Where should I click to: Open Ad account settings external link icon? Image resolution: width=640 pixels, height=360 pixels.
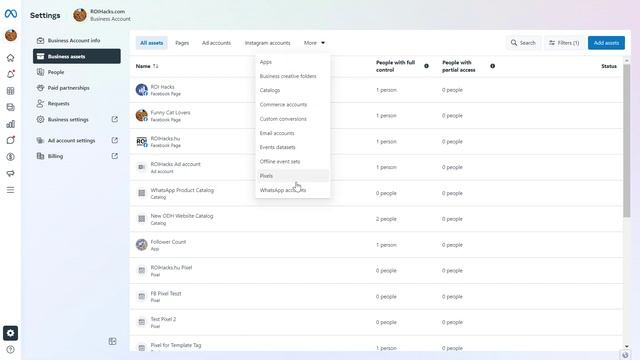click(x=115, y=140)
